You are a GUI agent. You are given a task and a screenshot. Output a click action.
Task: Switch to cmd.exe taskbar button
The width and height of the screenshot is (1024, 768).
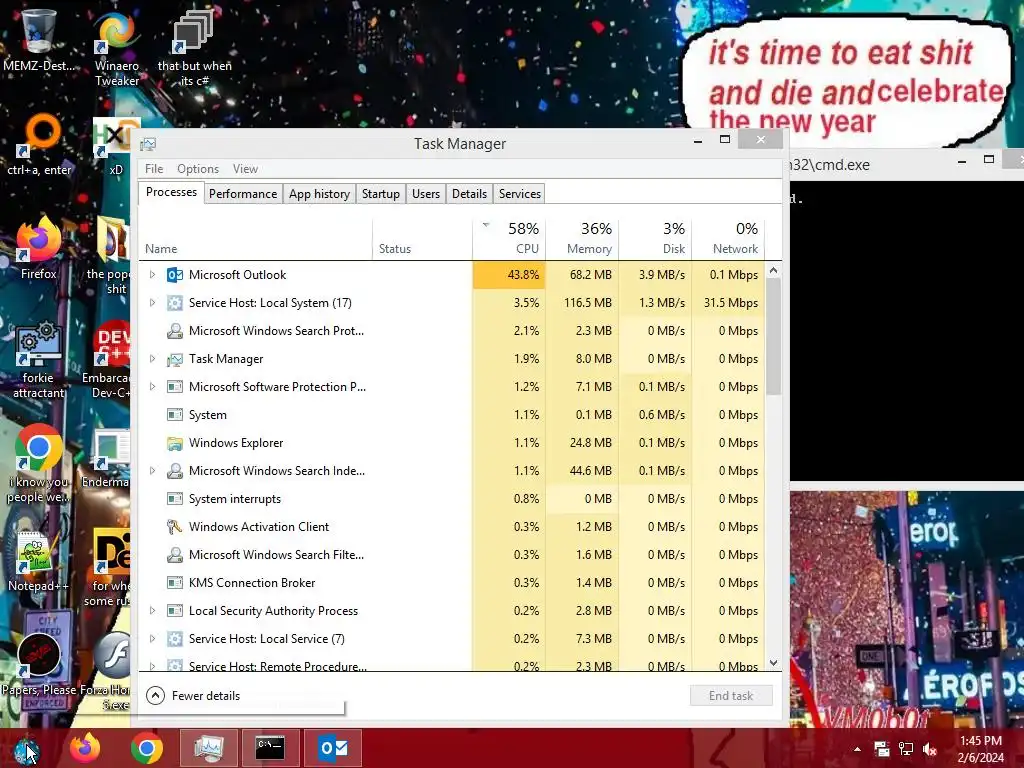[x=270, y=748]
